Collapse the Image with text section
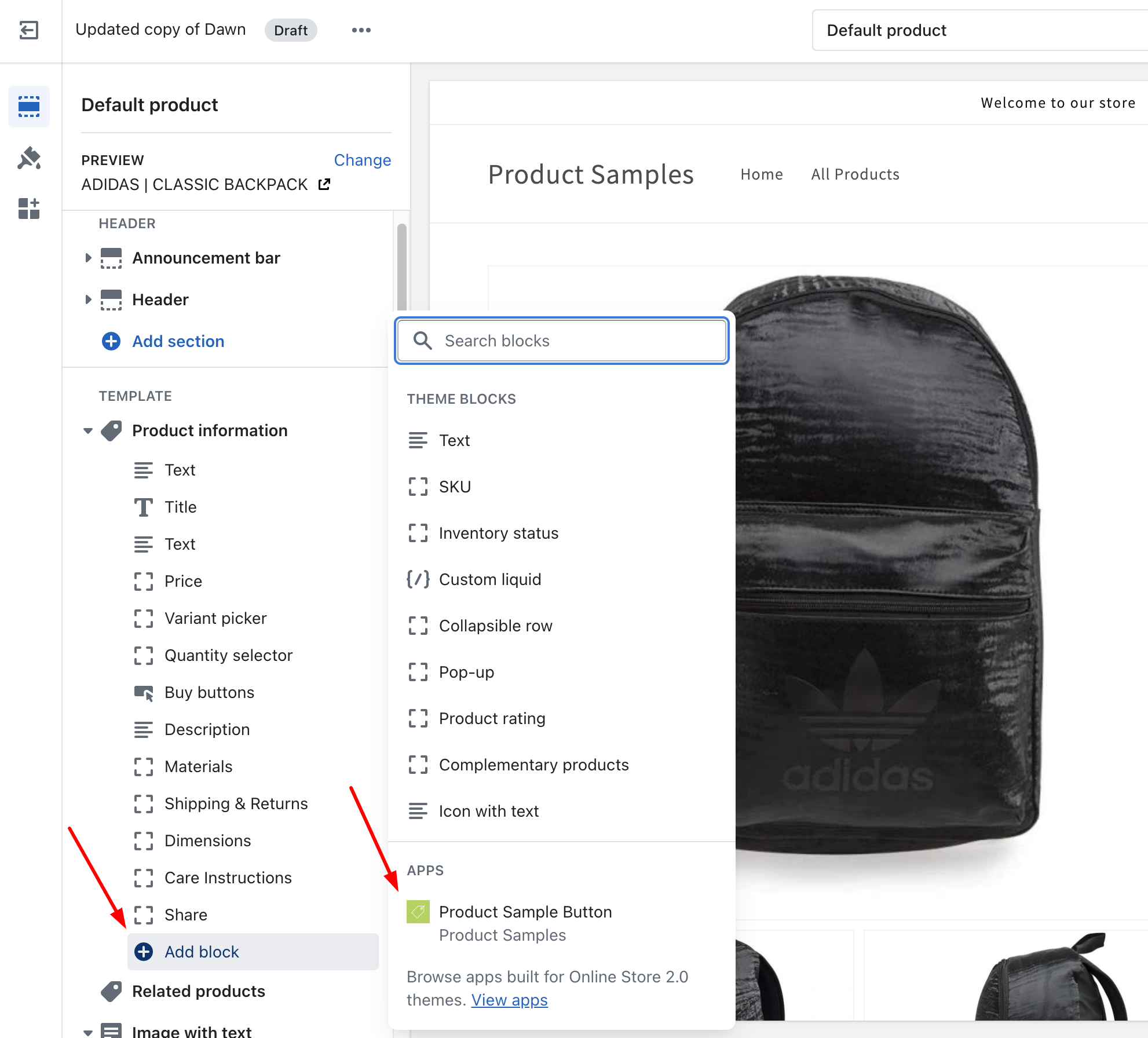Image resolution: width=1148 pixels, height=1038 pixels. point(88,1032)
